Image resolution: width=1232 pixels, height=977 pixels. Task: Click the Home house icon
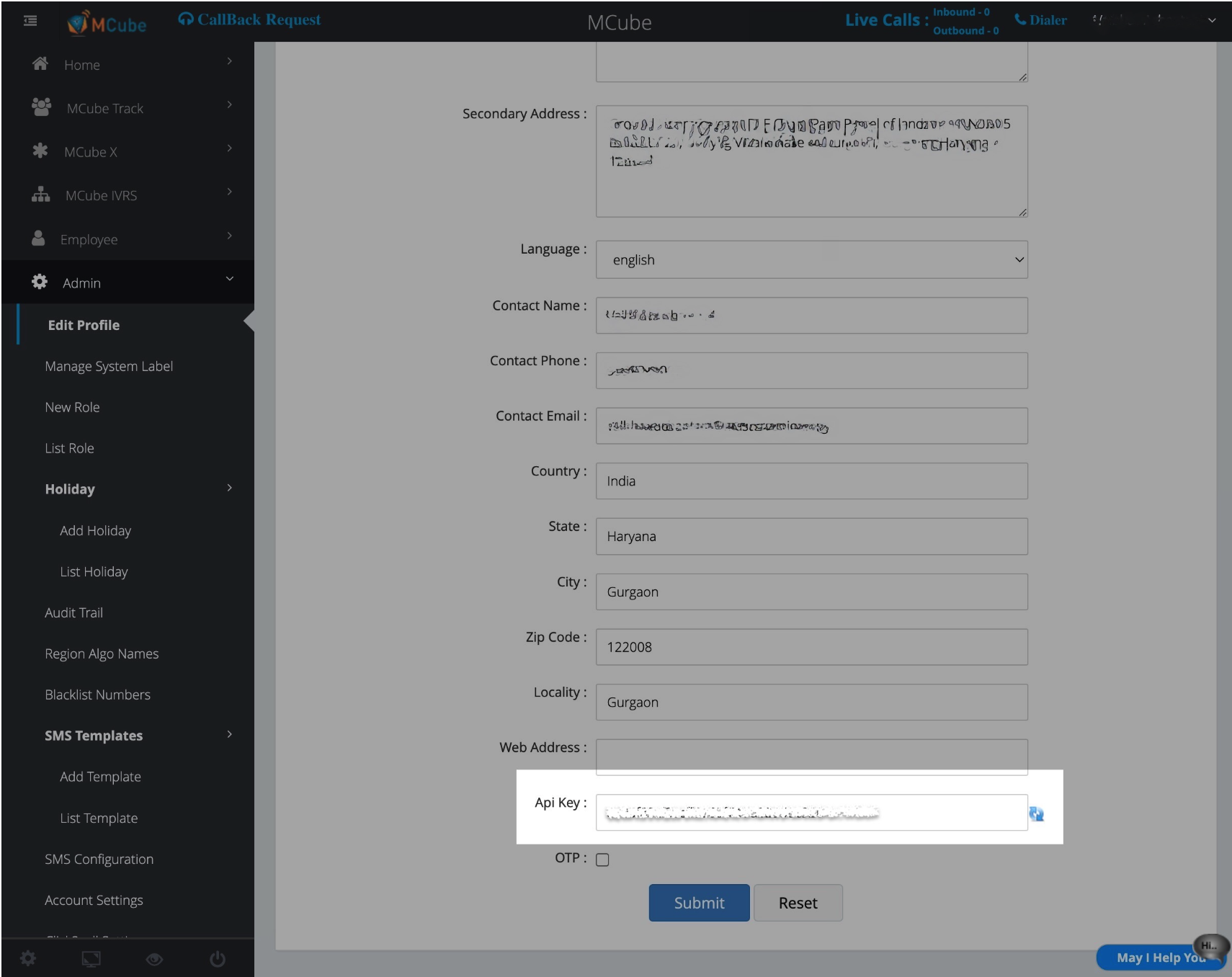(40, 64)
